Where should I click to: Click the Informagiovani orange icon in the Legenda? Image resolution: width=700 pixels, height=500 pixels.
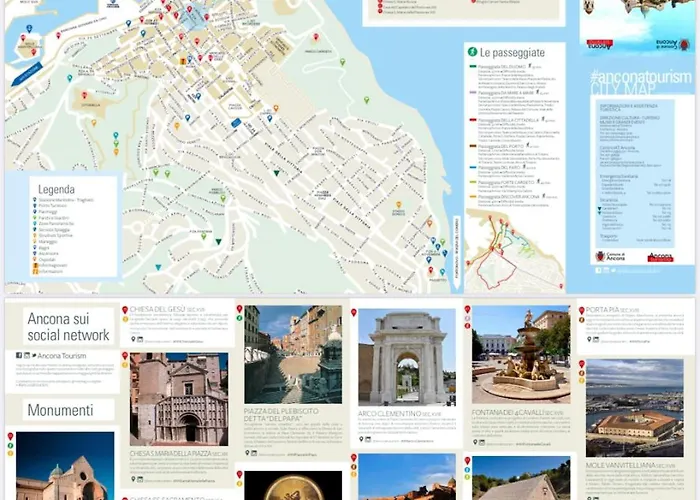[35, 265]
